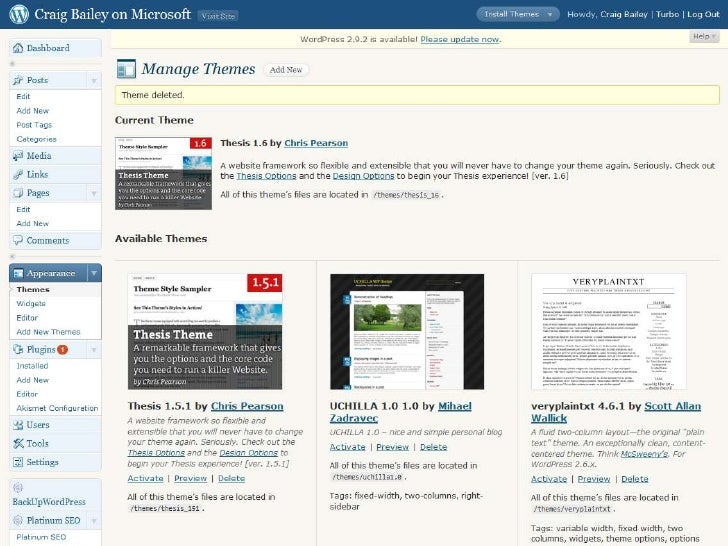This screenshot has width=728, height=546.
Task: Click the Links chain icon
Action: click(x=18, y=175)
